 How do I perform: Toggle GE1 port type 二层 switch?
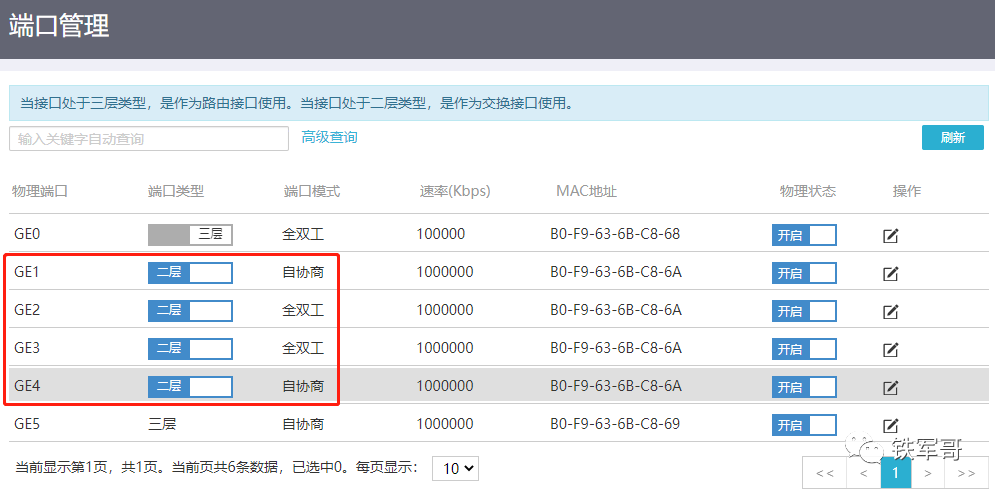point(190,273)
